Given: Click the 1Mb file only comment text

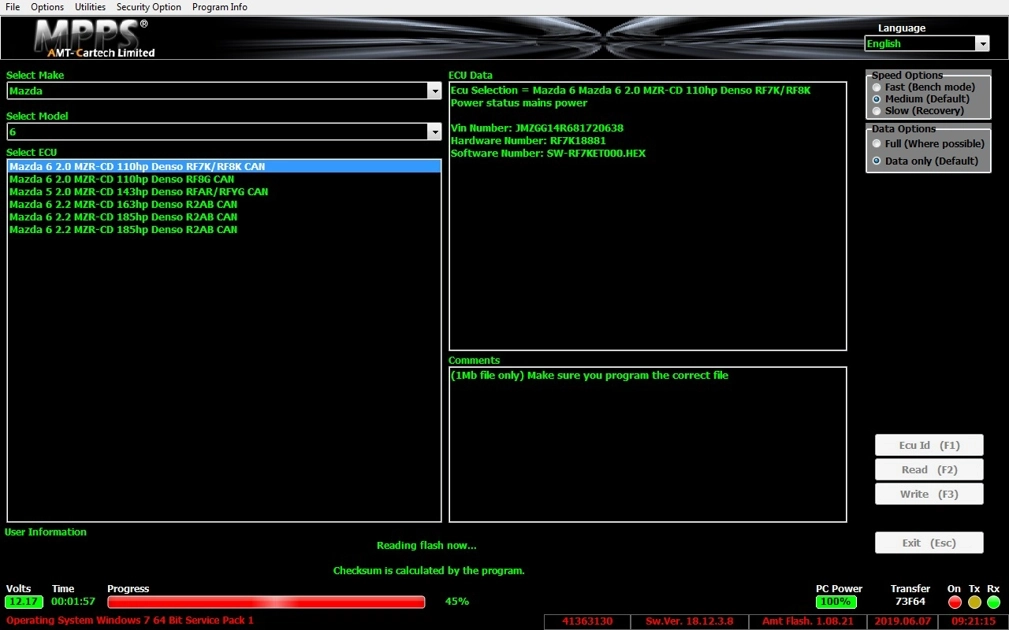Looking at the screenshot, I should (x=589, y=375).
